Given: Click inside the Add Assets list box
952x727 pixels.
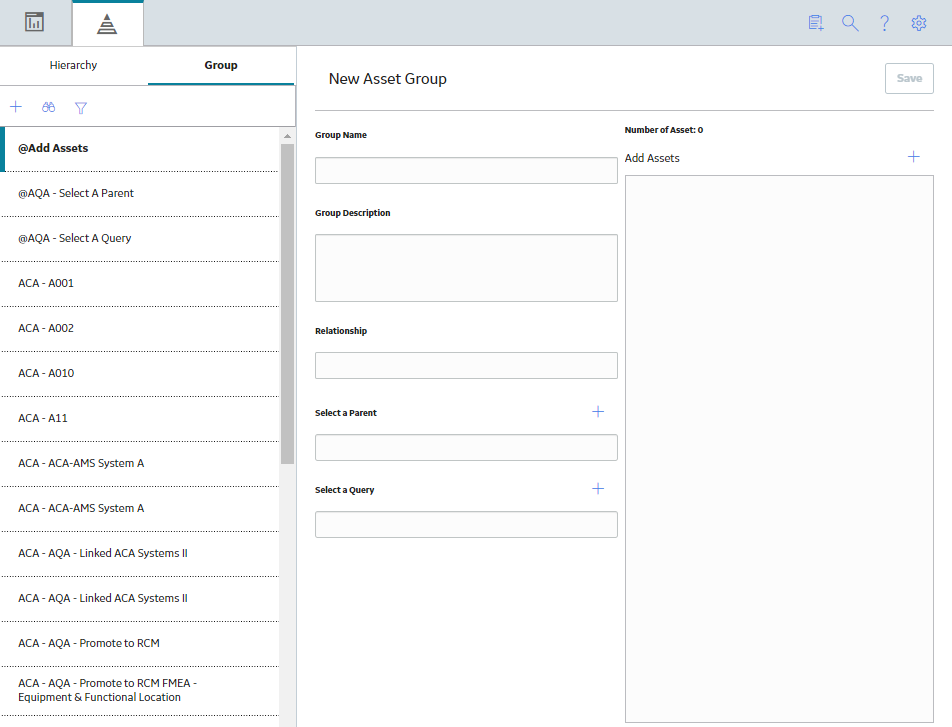Looking at the screenshot, I should pyautogui.click(x=779, y=449).
